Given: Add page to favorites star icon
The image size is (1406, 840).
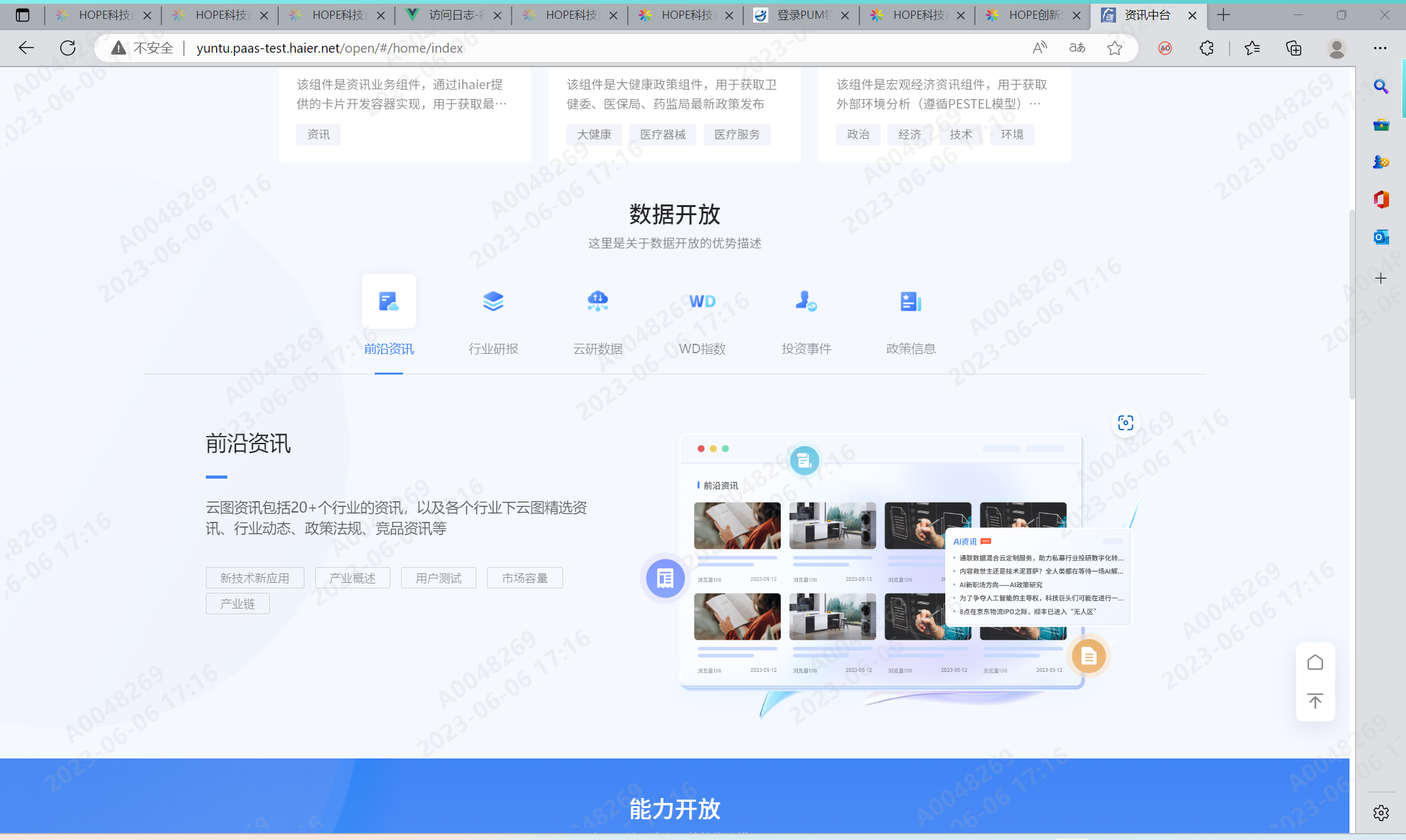Looking at the screenshot, I should click(1115, 48).
